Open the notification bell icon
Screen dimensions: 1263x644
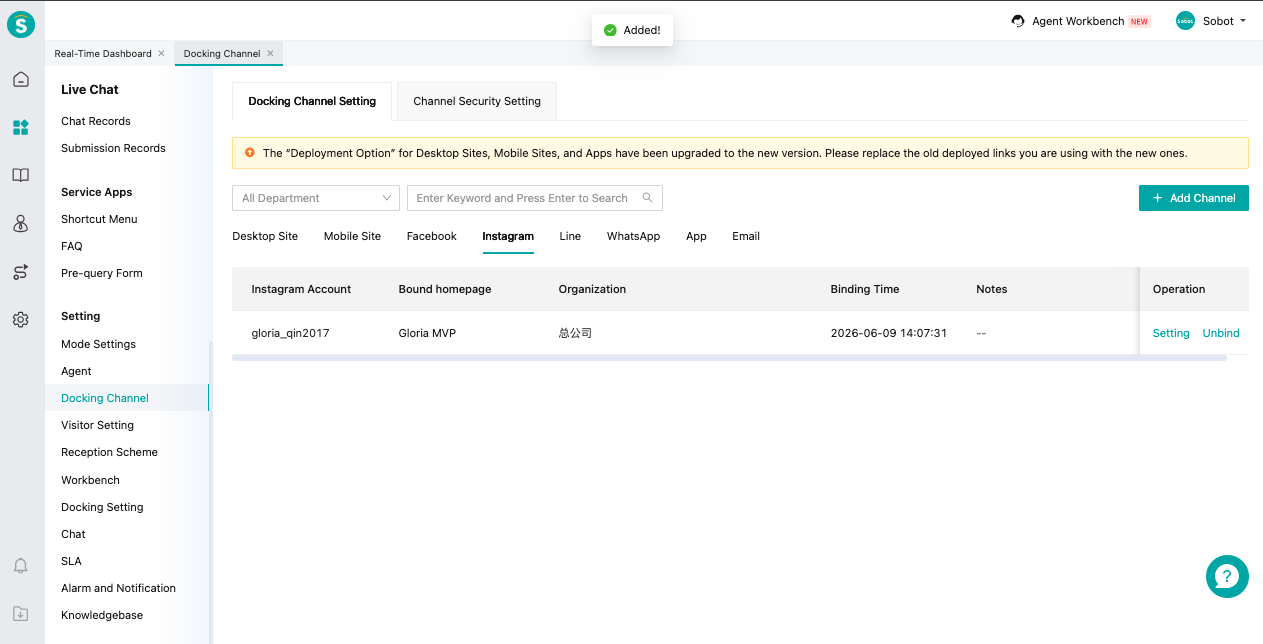(x=21, y=566)
